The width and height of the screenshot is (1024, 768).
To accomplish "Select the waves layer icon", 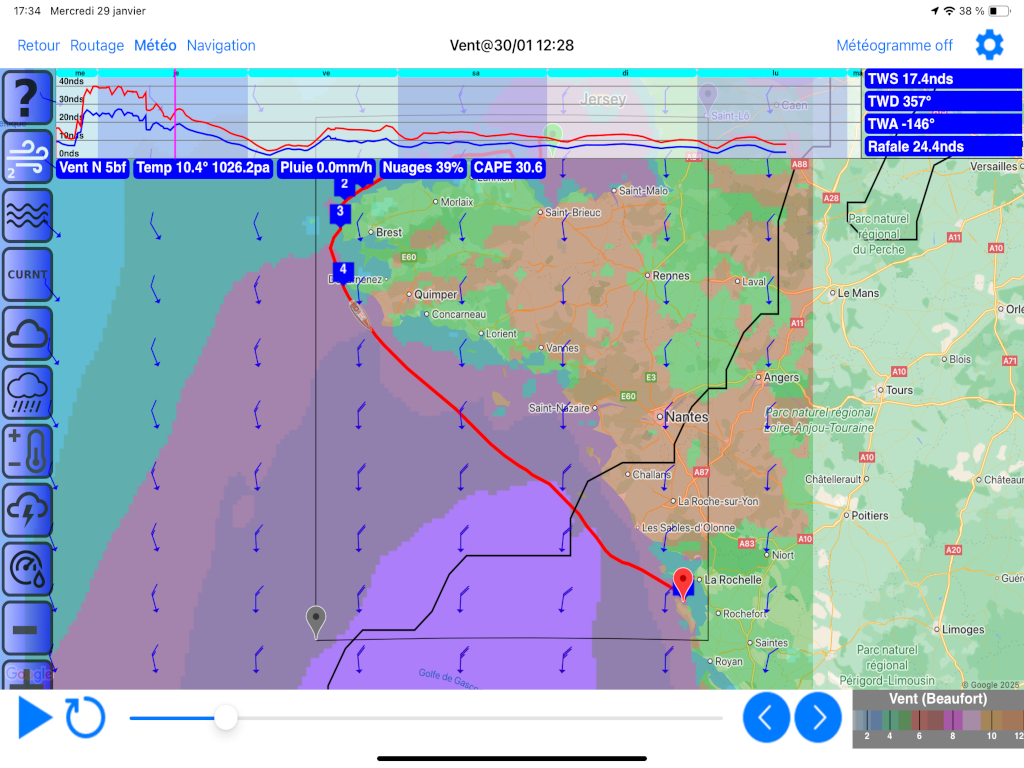I will [x=27, y=216].
